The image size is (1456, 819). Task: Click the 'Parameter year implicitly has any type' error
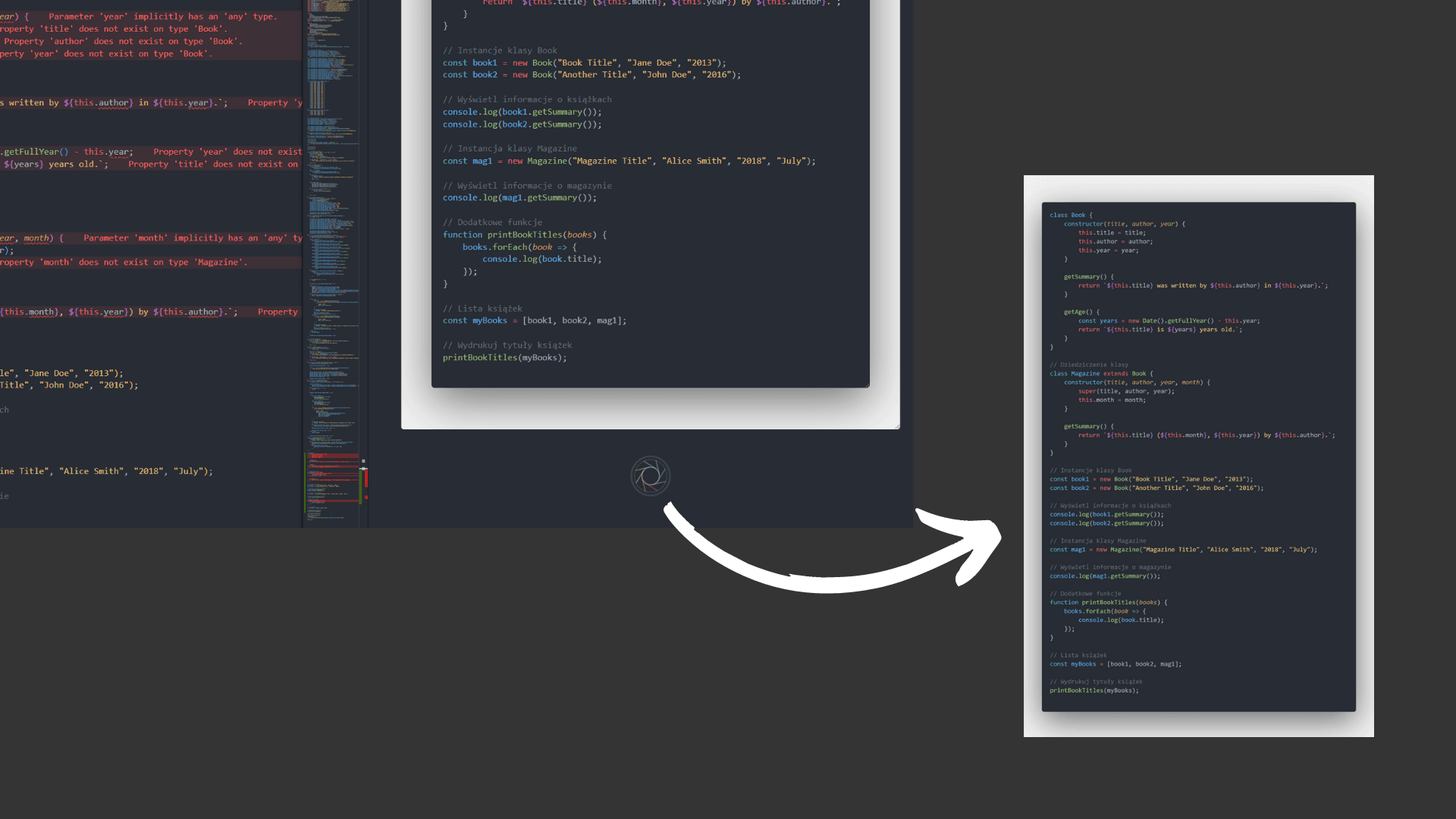click(162, 17)
